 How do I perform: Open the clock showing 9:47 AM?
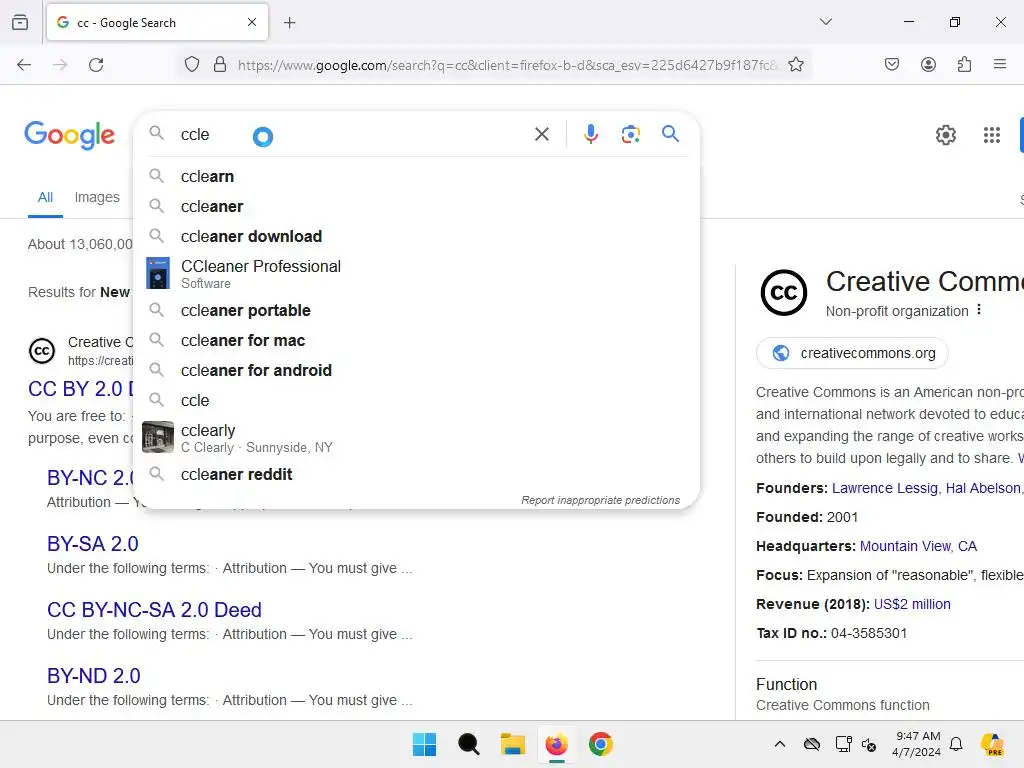[917, 744]
